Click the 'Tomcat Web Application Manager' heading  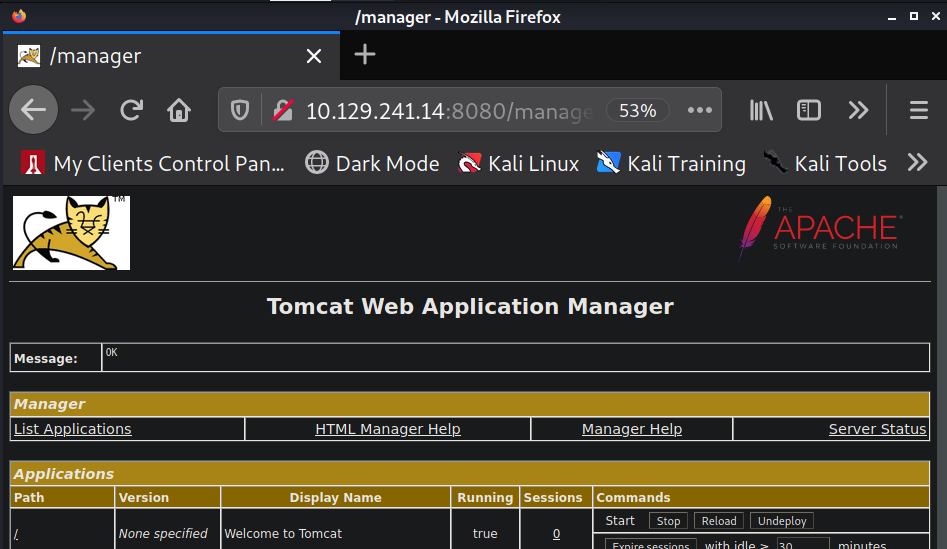(x=470, y=307)
